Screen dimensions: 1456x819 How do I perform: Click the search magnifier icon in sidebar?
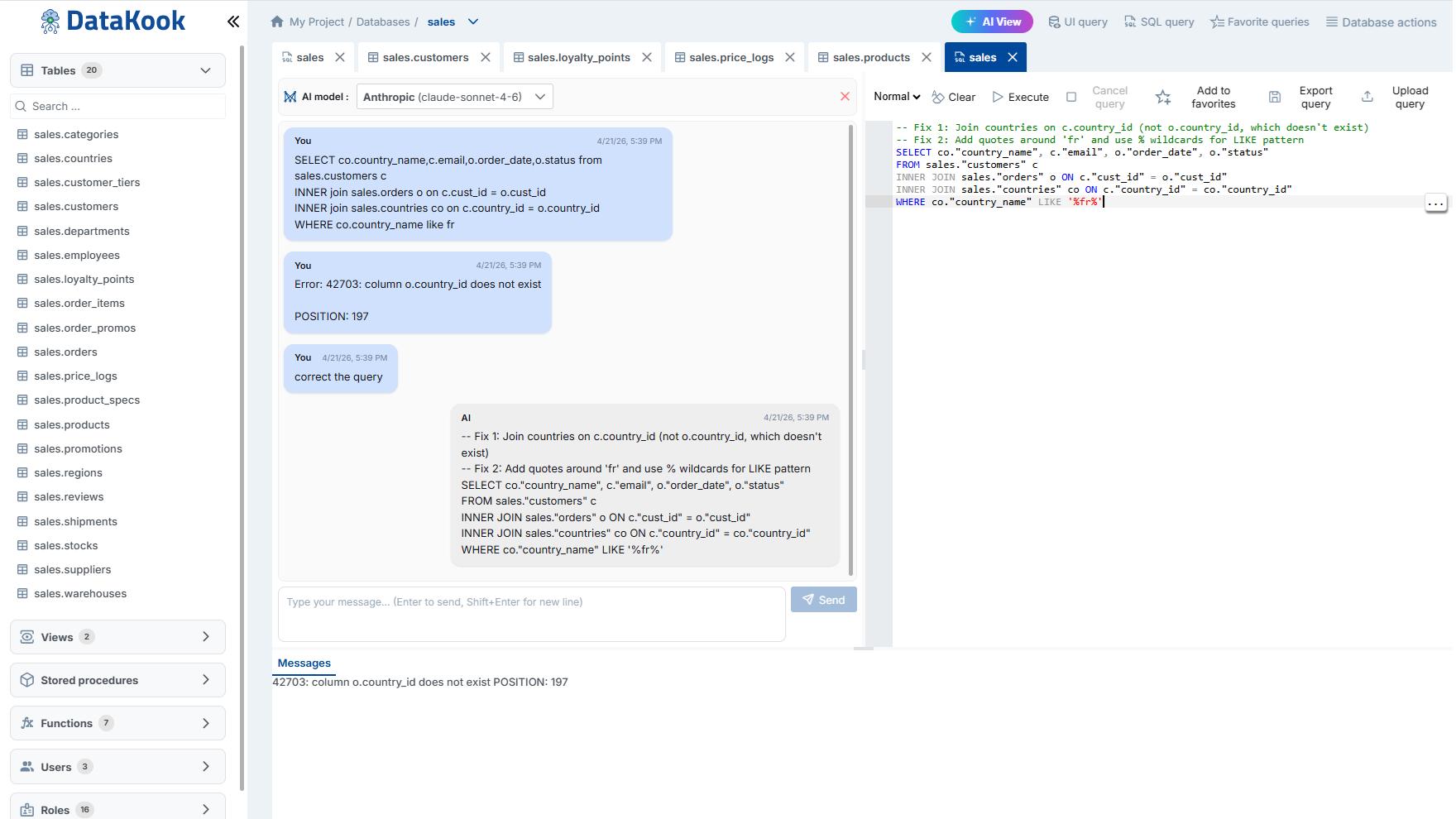[21, 107]
